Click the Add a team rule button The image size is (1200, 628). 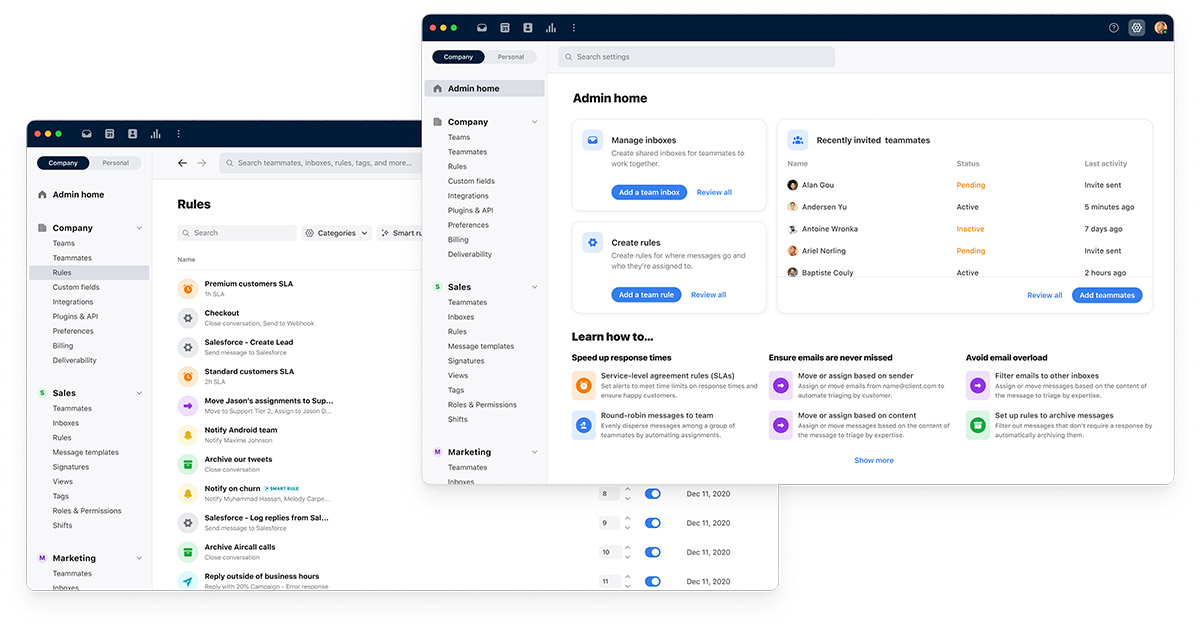pos(646,295)
